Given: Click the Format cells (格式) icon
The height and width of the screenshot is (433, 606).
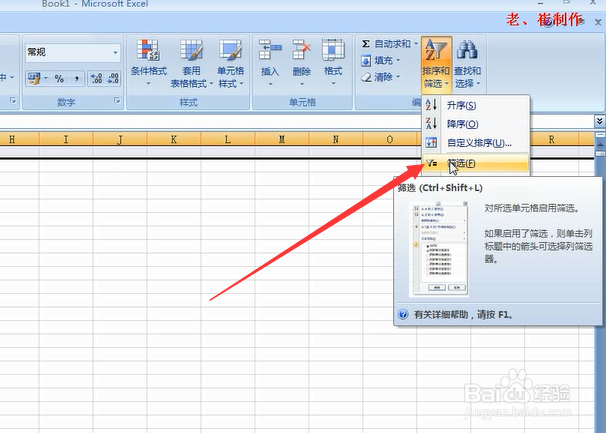Looking at the screenshot, I should pyautogui.click(x=333, y=49).
